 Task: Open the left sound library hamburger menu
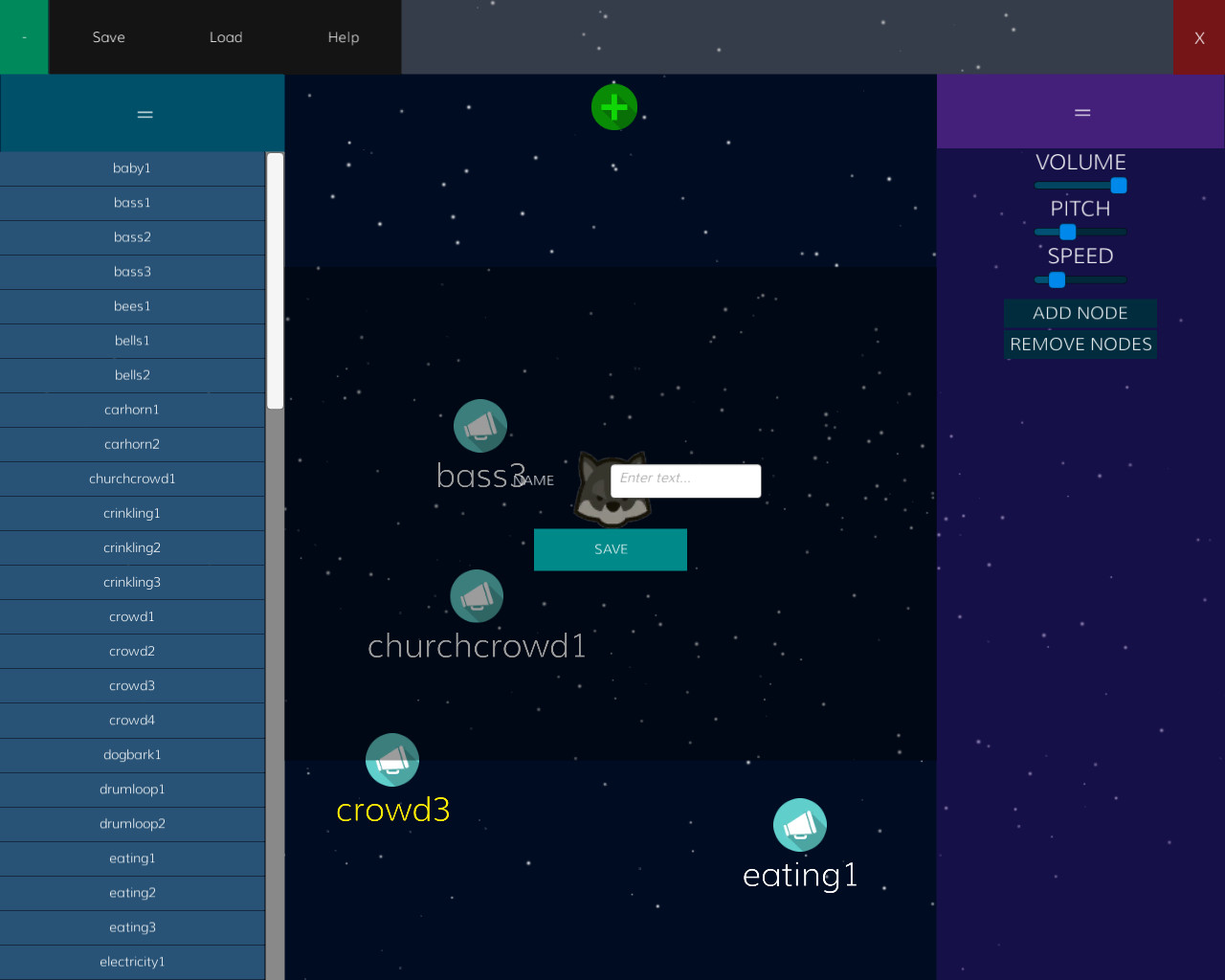[144, 114]
